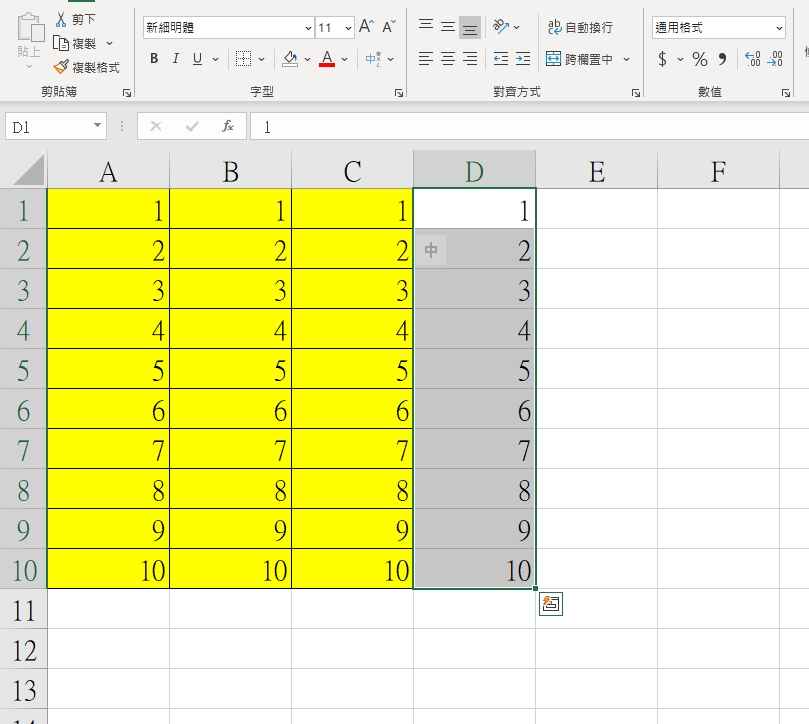The height and width of the screenshot is (724, 809).
Task: Select cell A10 containing 10
Action: pos(108,569)
